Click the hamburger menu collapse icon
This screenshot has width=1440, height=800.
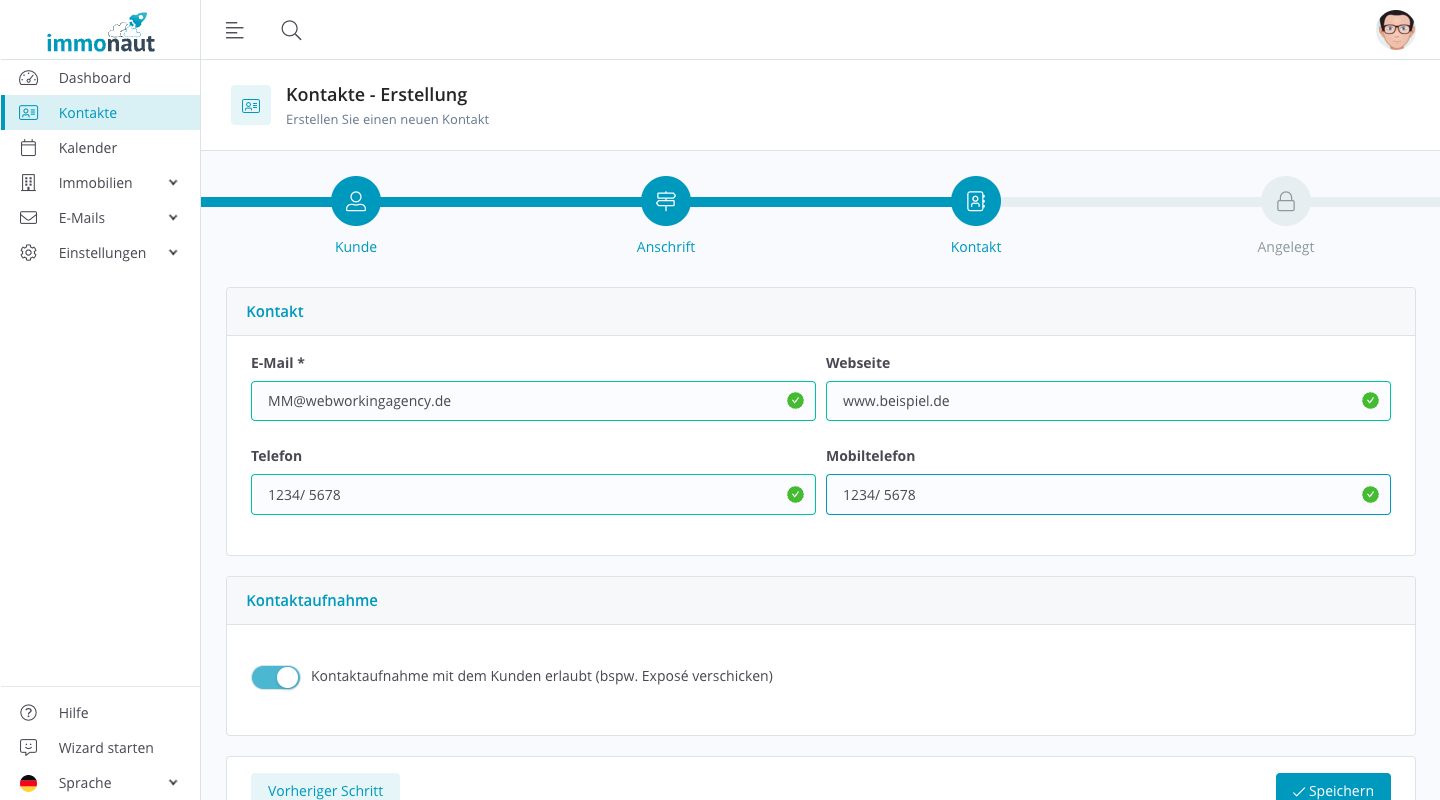click(x=235, y=30)
